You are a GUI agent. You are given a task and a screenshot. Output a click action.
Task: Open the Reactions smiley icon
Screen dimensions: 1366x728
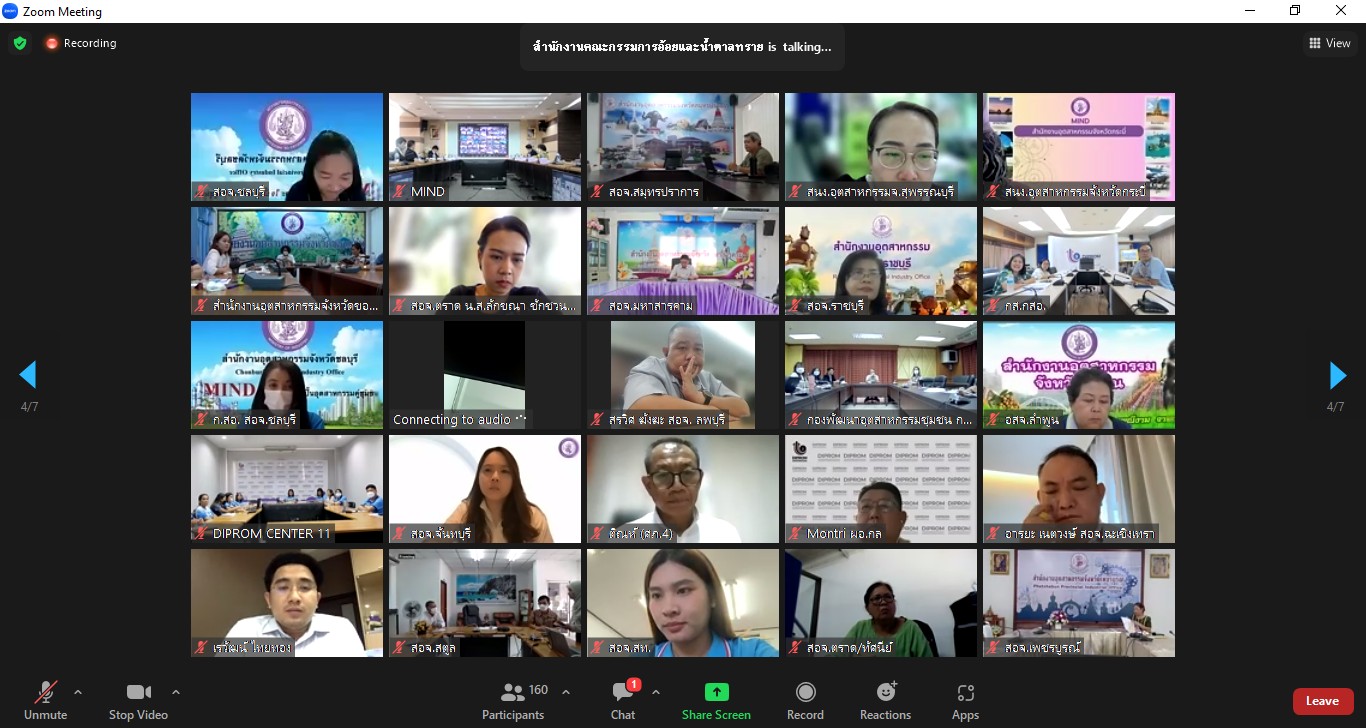(886, 692)
